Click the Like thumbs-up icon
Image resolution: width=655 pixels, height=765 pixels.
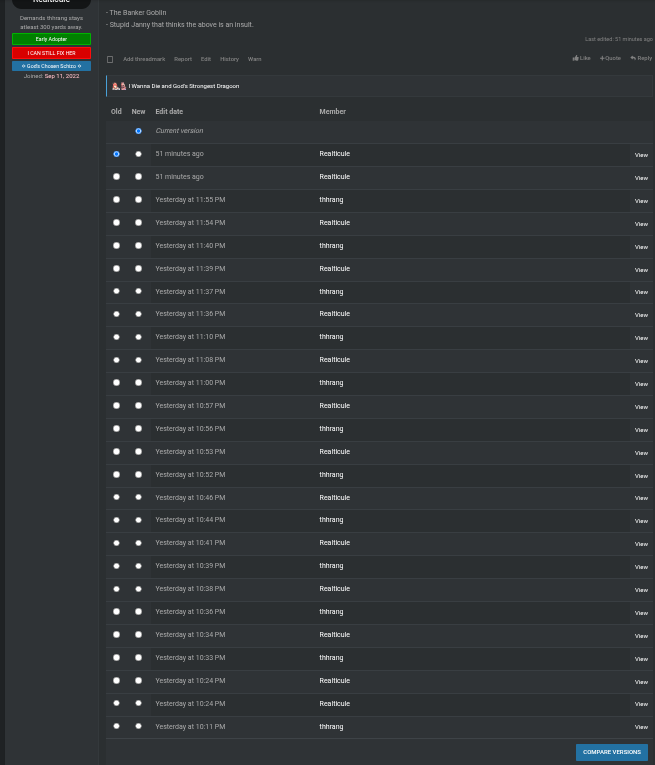(576, 58)
